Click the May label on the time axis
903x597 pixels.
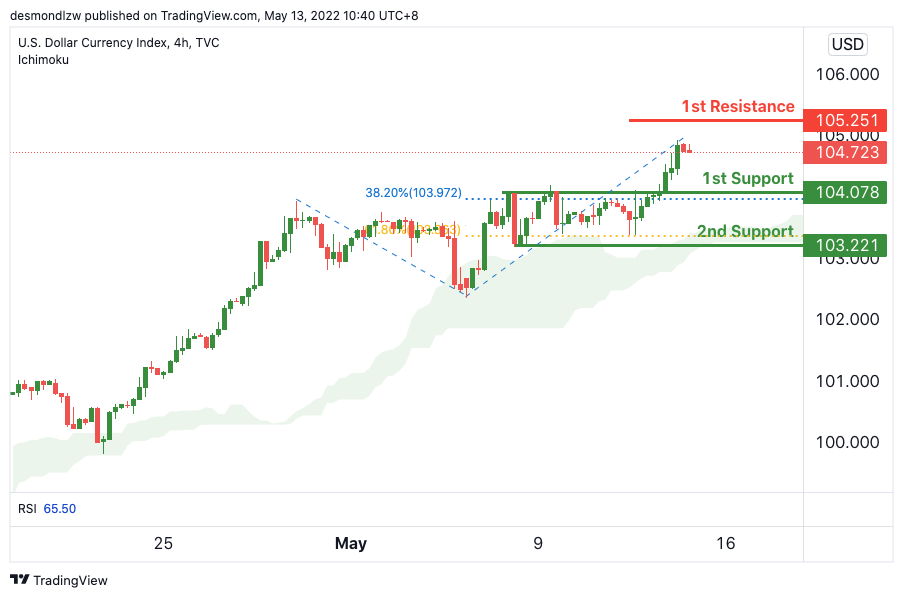[x=350, y=544]
